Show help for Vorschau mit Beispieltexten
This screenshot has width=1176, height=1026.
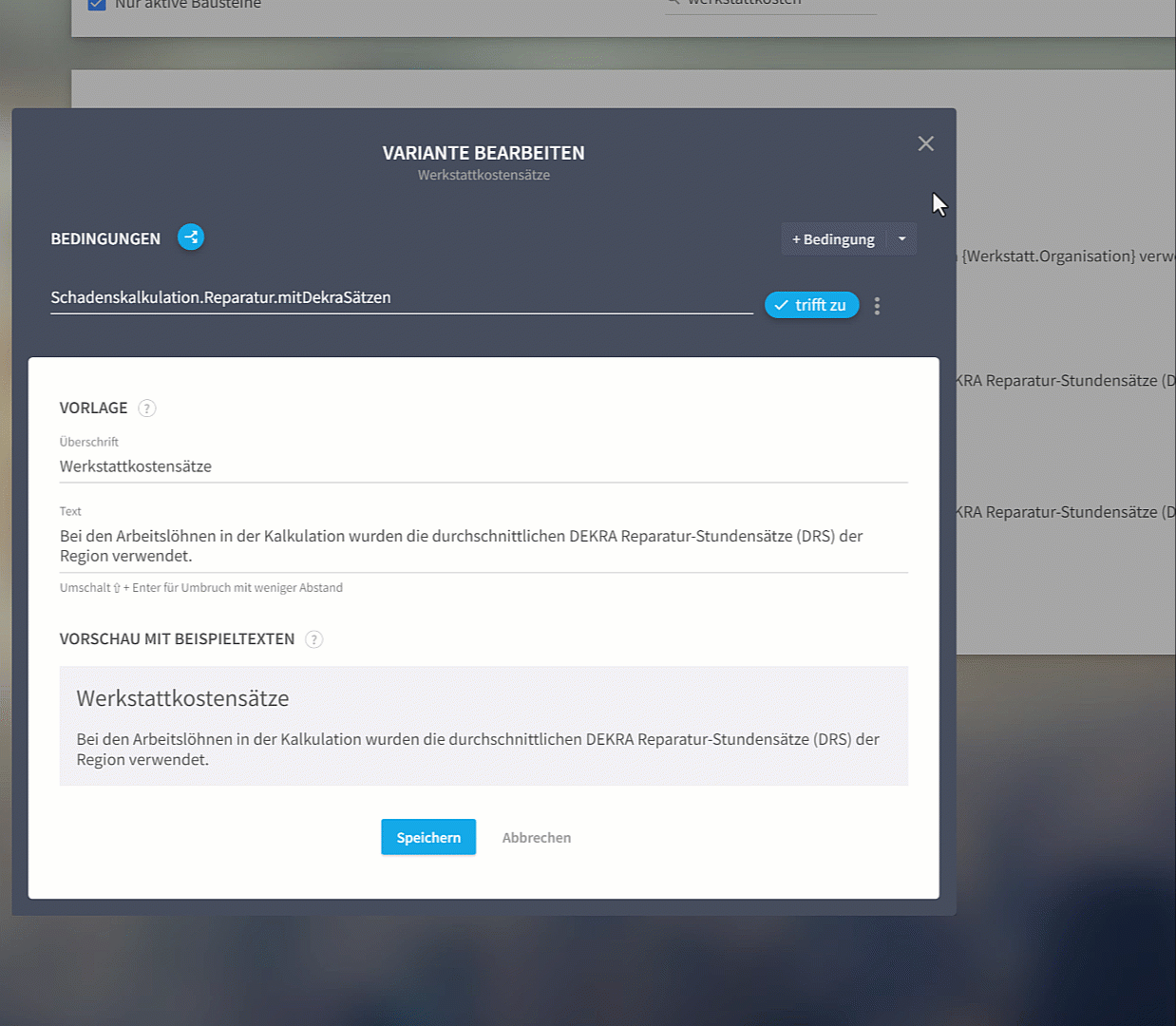coord(314,639)
